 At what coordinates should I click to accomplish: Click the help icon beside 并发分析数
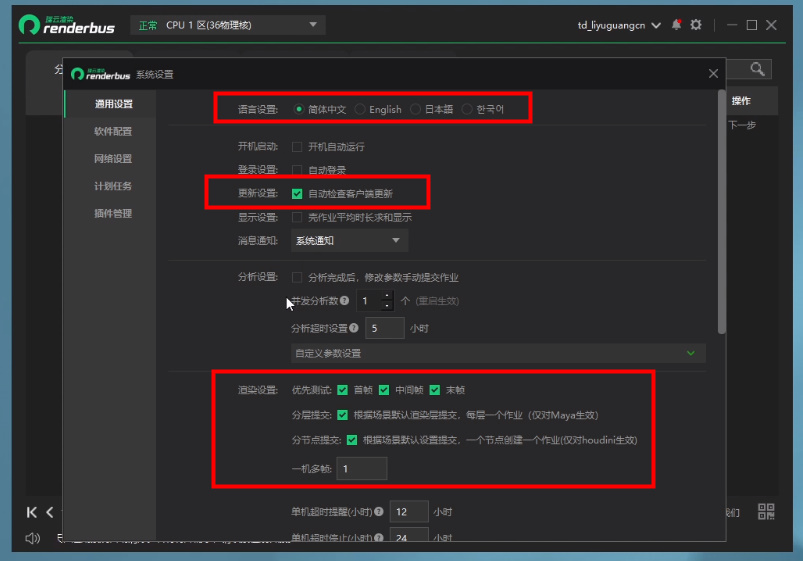344,301
